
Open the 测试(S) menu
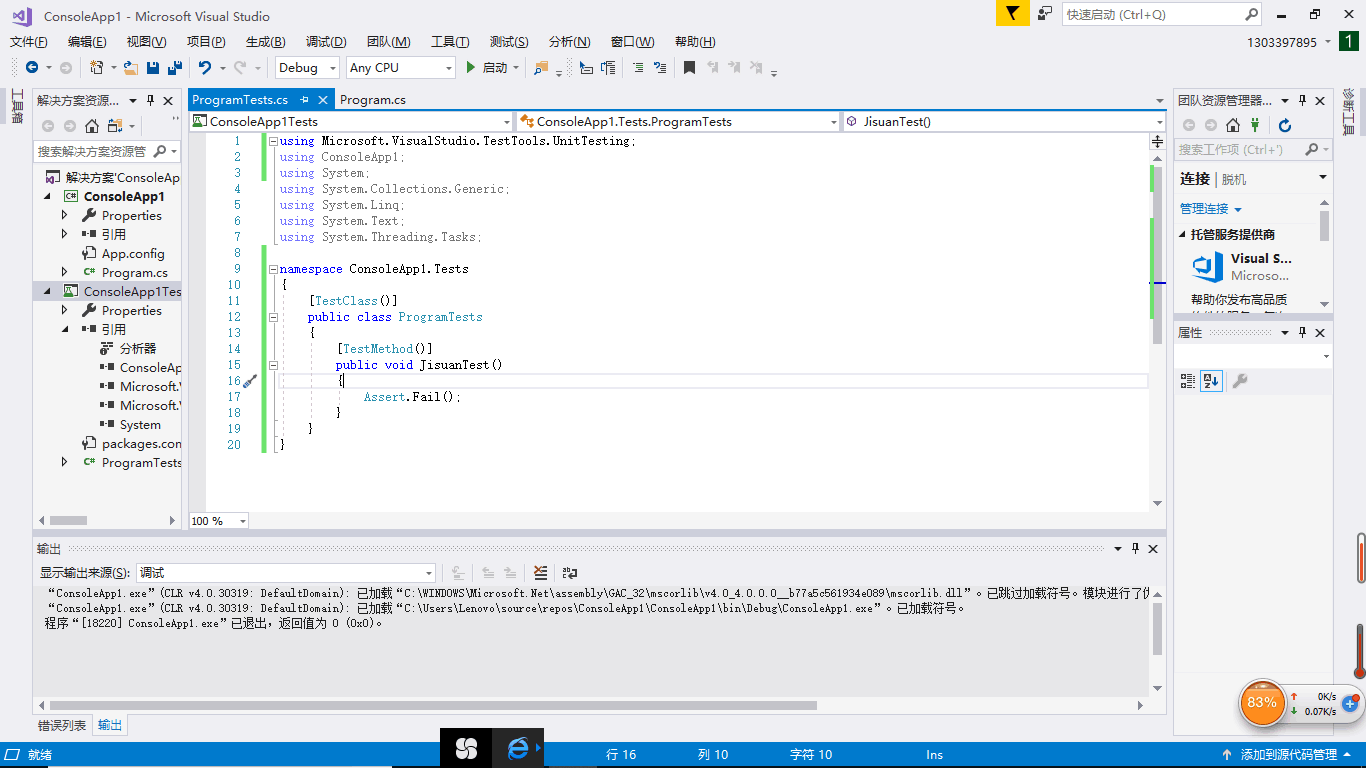coord(509,42)
